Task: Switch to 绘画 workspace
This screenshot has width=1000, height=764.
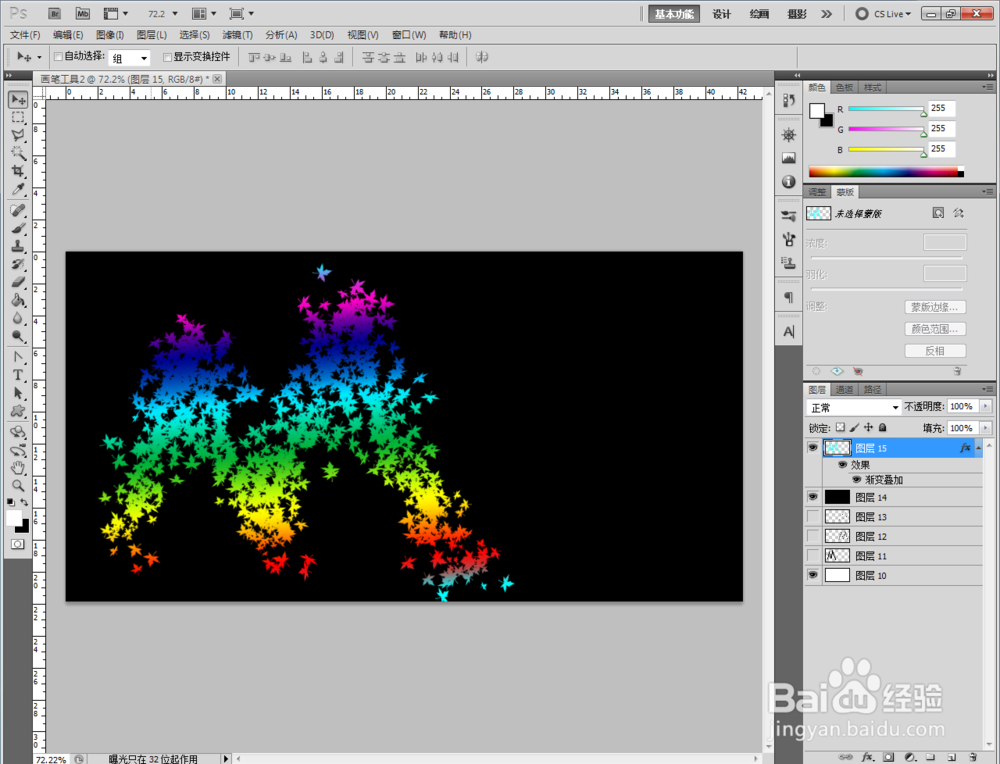Action: [x=759, y=14]
